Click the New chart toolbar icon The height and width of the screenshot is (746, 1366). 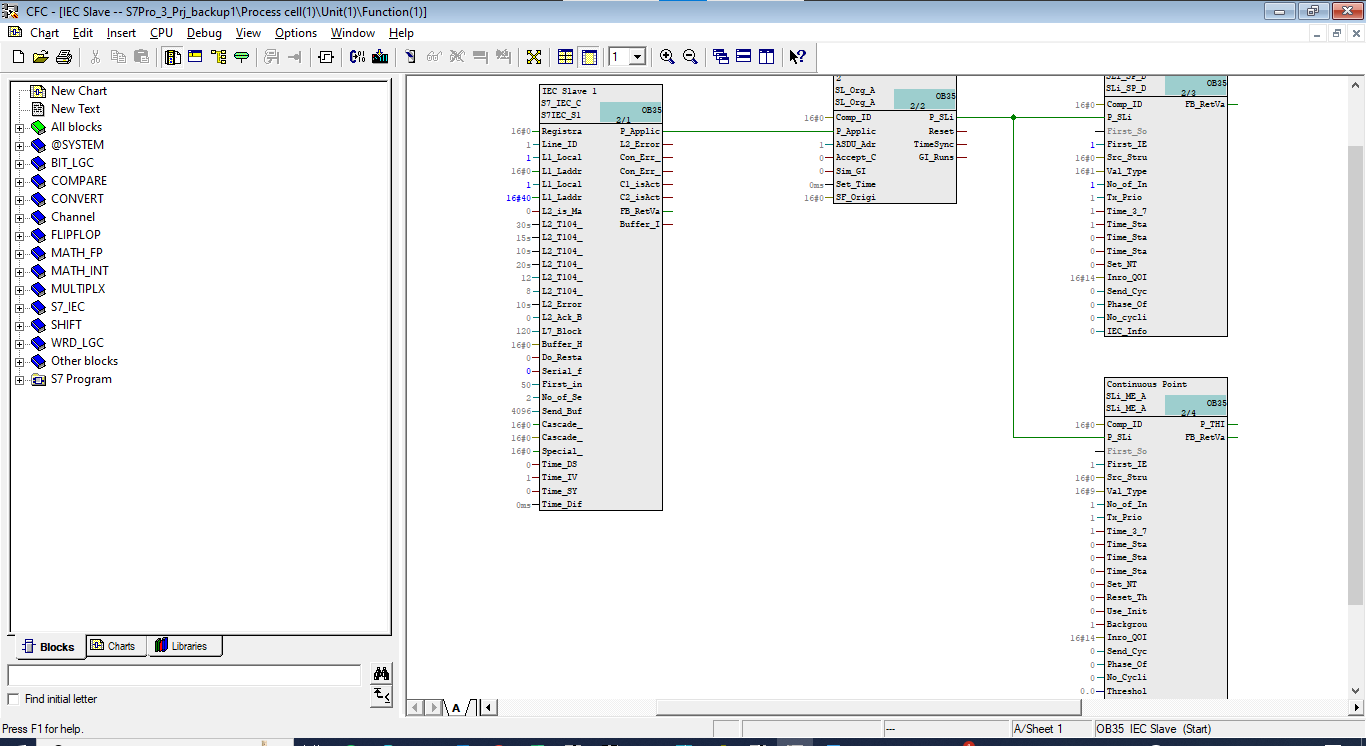point(16,57)
